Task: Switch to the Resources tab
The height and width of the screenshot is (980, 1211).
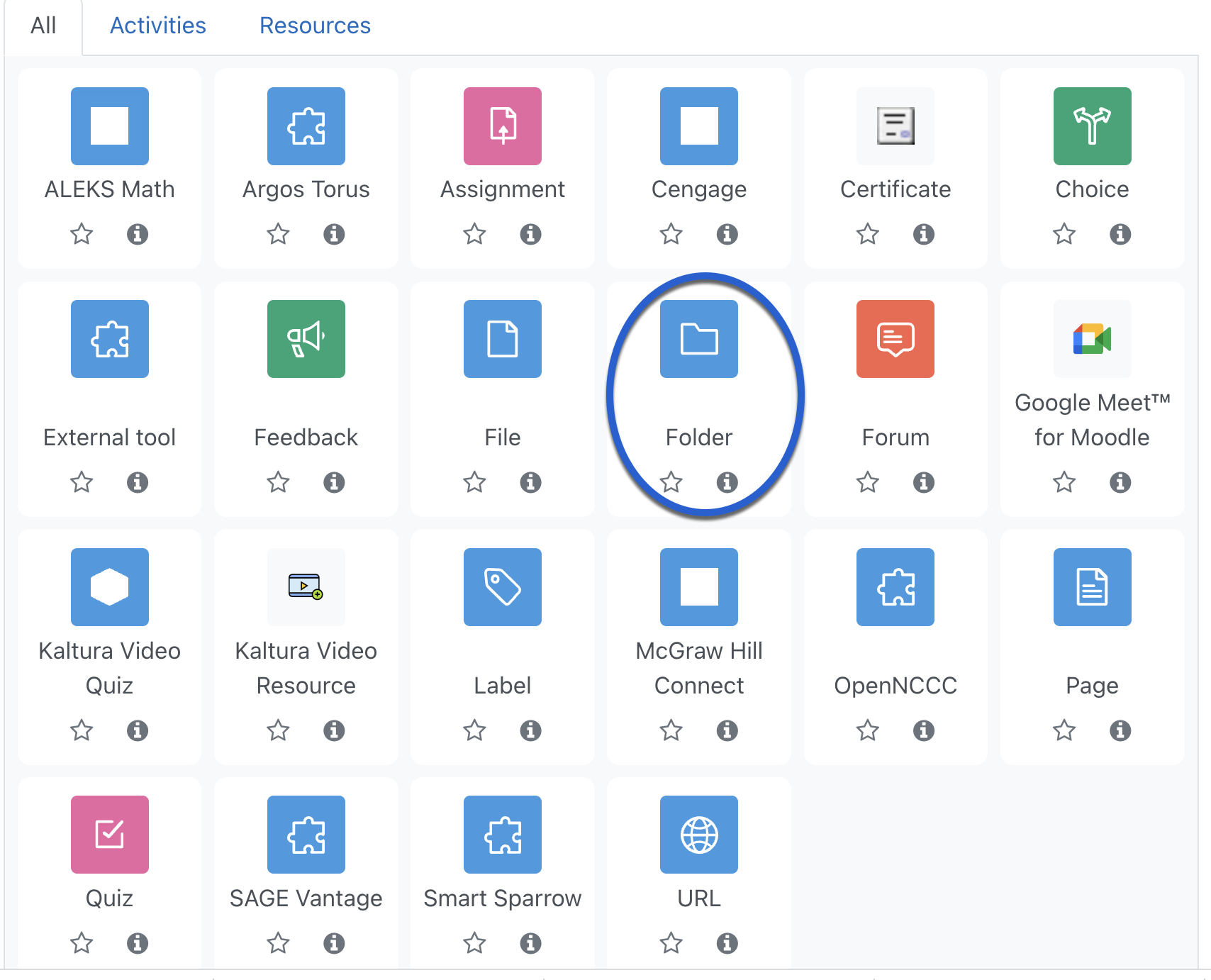Action: click(316, 26)
